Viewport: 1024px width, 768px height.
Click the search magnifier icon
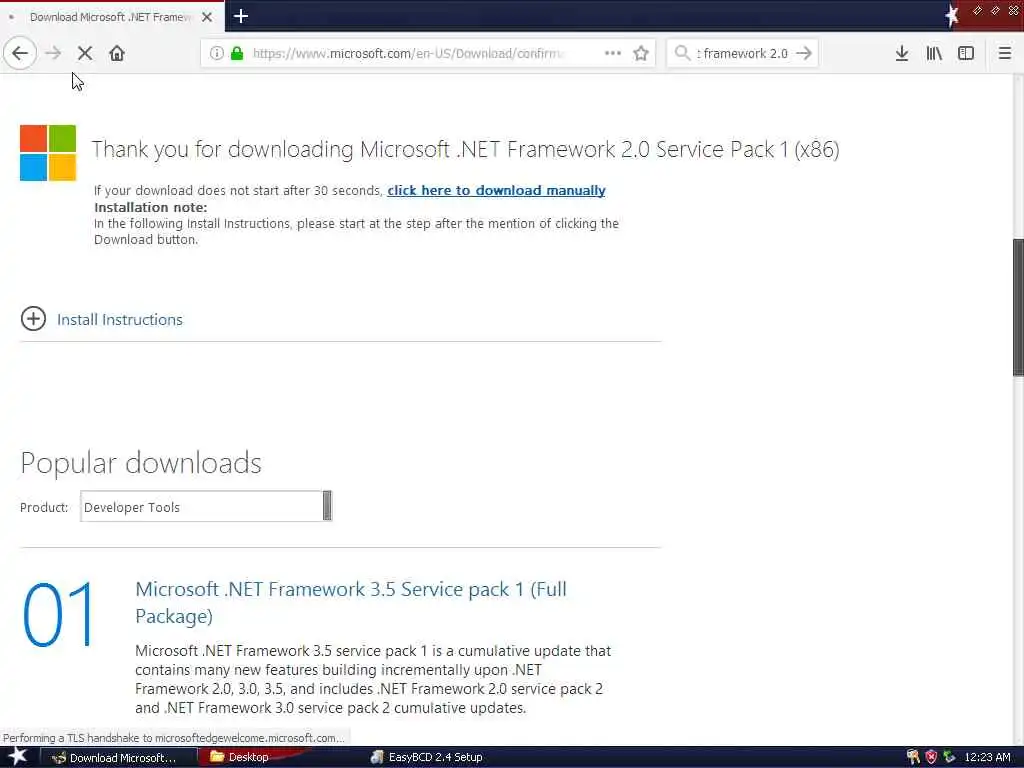682,53
